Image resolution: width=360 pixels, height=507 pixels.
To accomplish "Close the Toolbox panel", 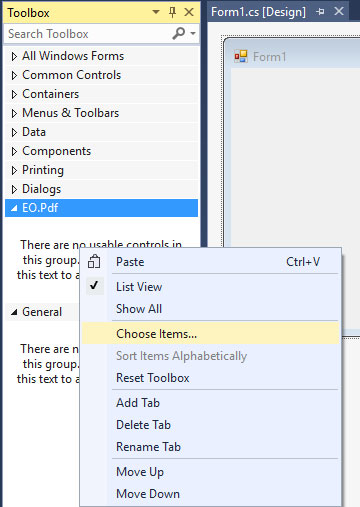I will 189,12.
